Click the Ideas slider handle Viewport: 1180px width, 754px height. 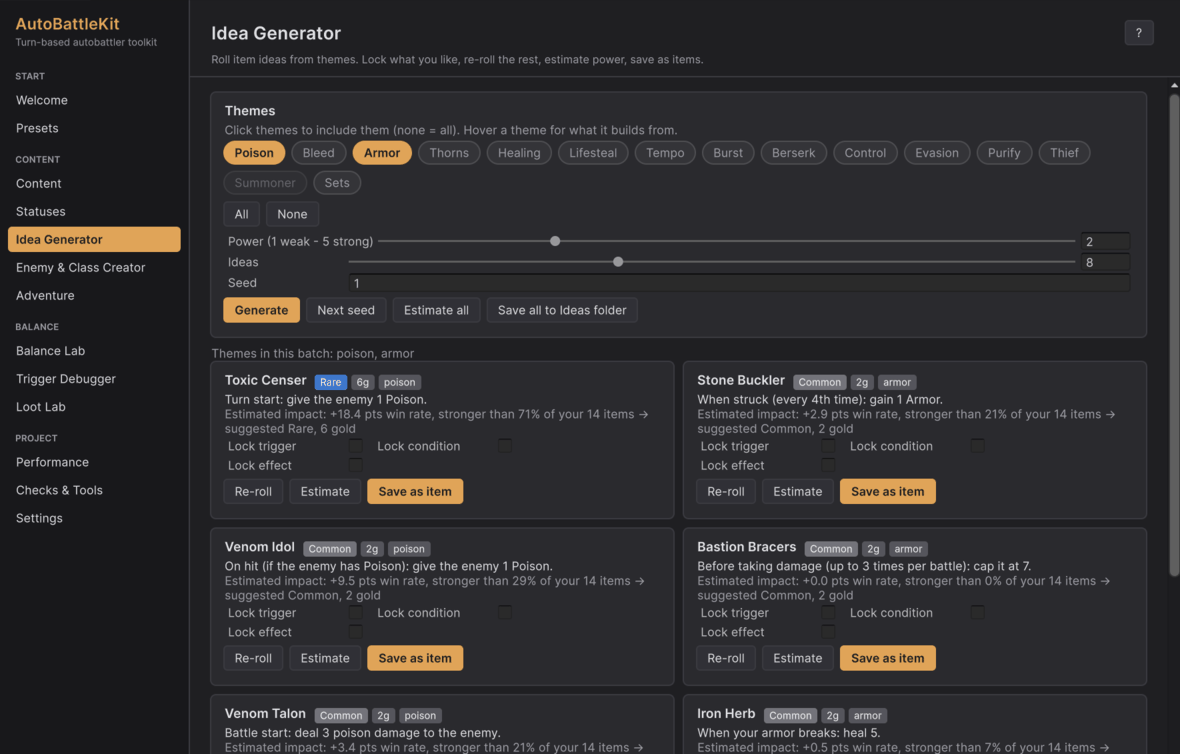618,262
